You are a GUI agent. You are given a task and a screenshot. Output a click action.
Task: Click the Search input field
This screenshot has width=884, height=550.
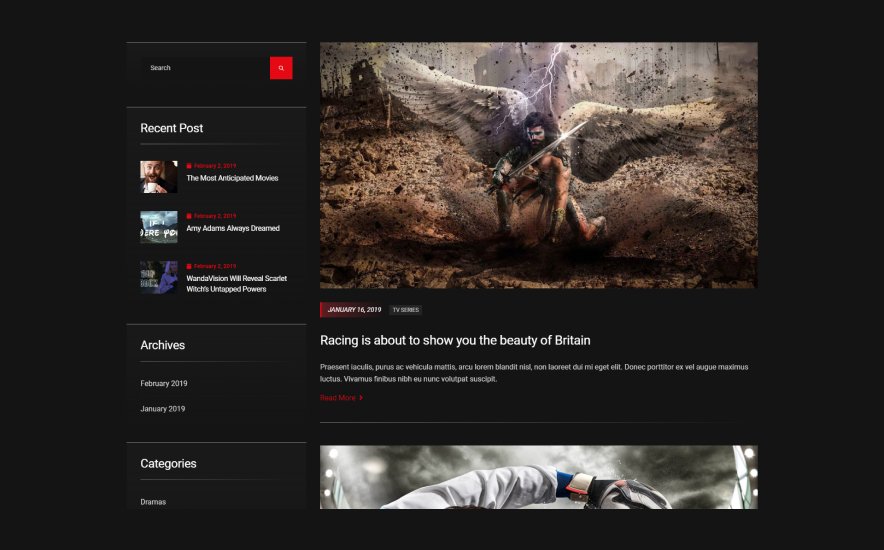205,68
